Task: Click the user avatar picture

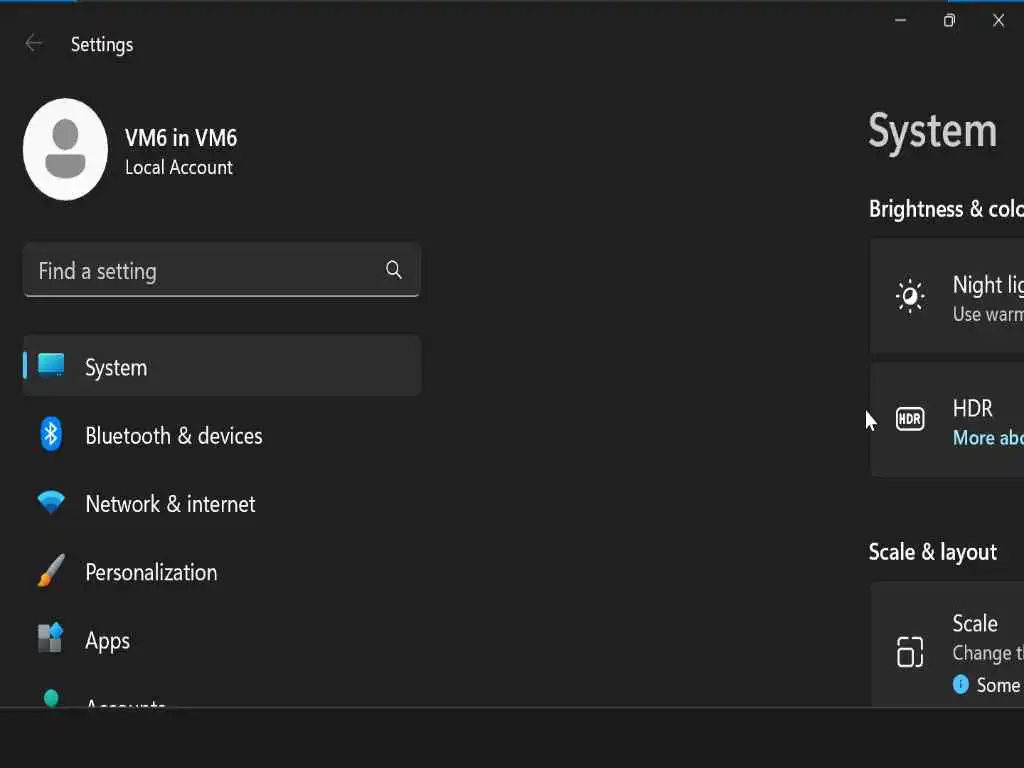Action: pyautogui.click(x=65, y=149)
